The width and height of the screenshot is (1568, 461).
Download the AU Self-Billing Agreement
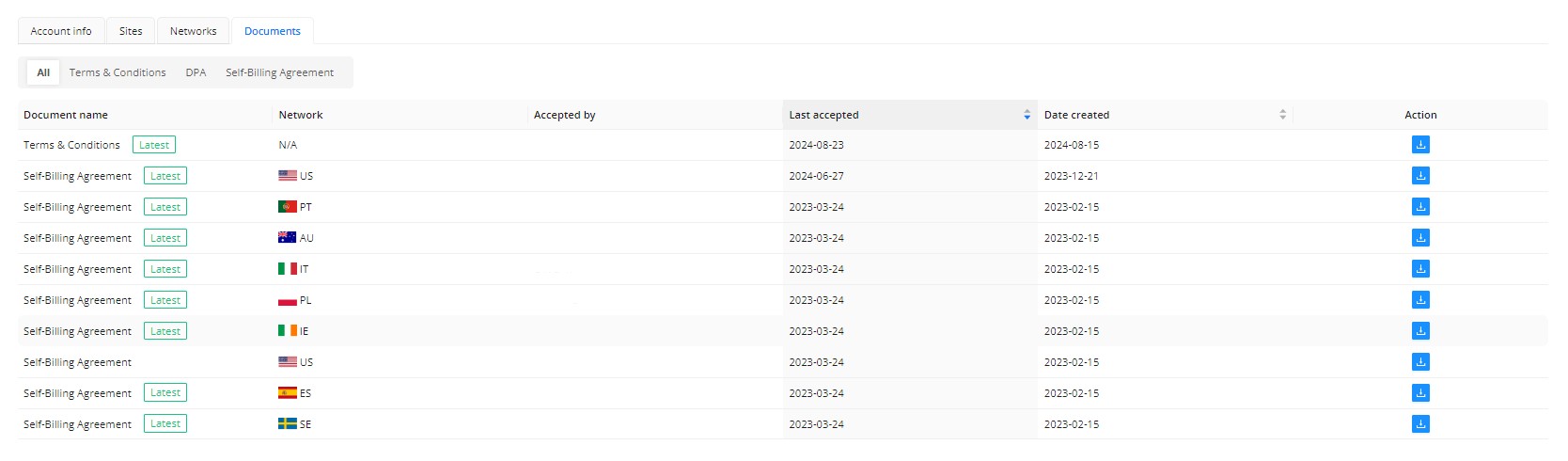point(1419,238)
